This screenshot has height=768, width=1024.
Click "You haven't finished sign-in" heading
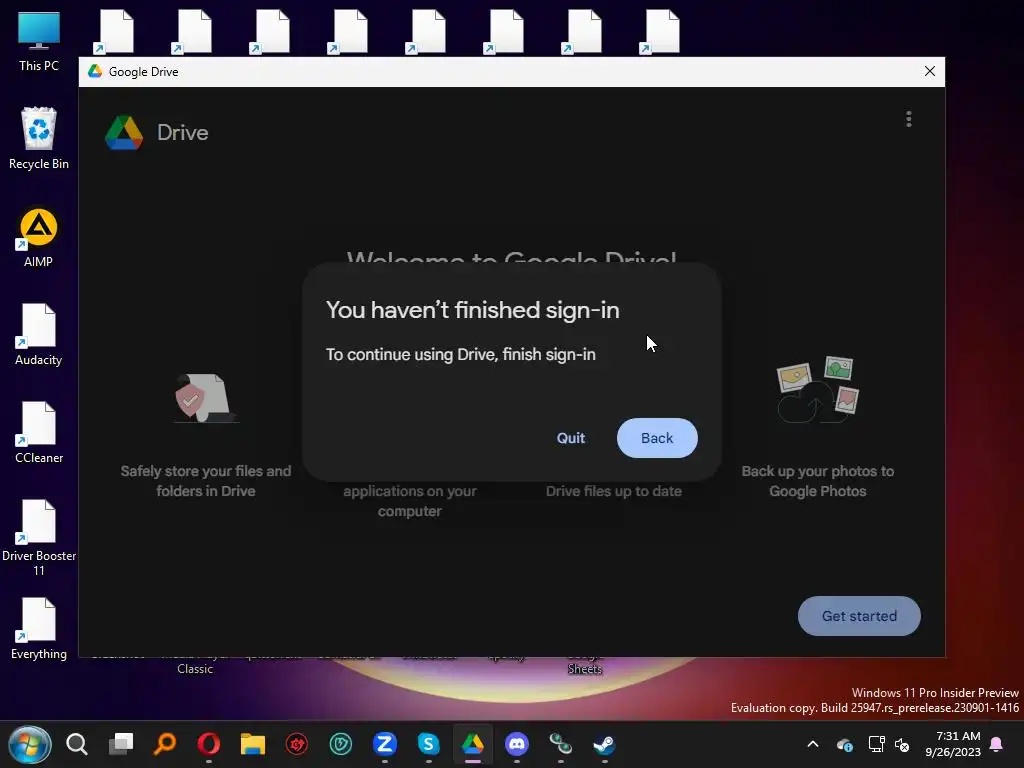click(473, 310)
